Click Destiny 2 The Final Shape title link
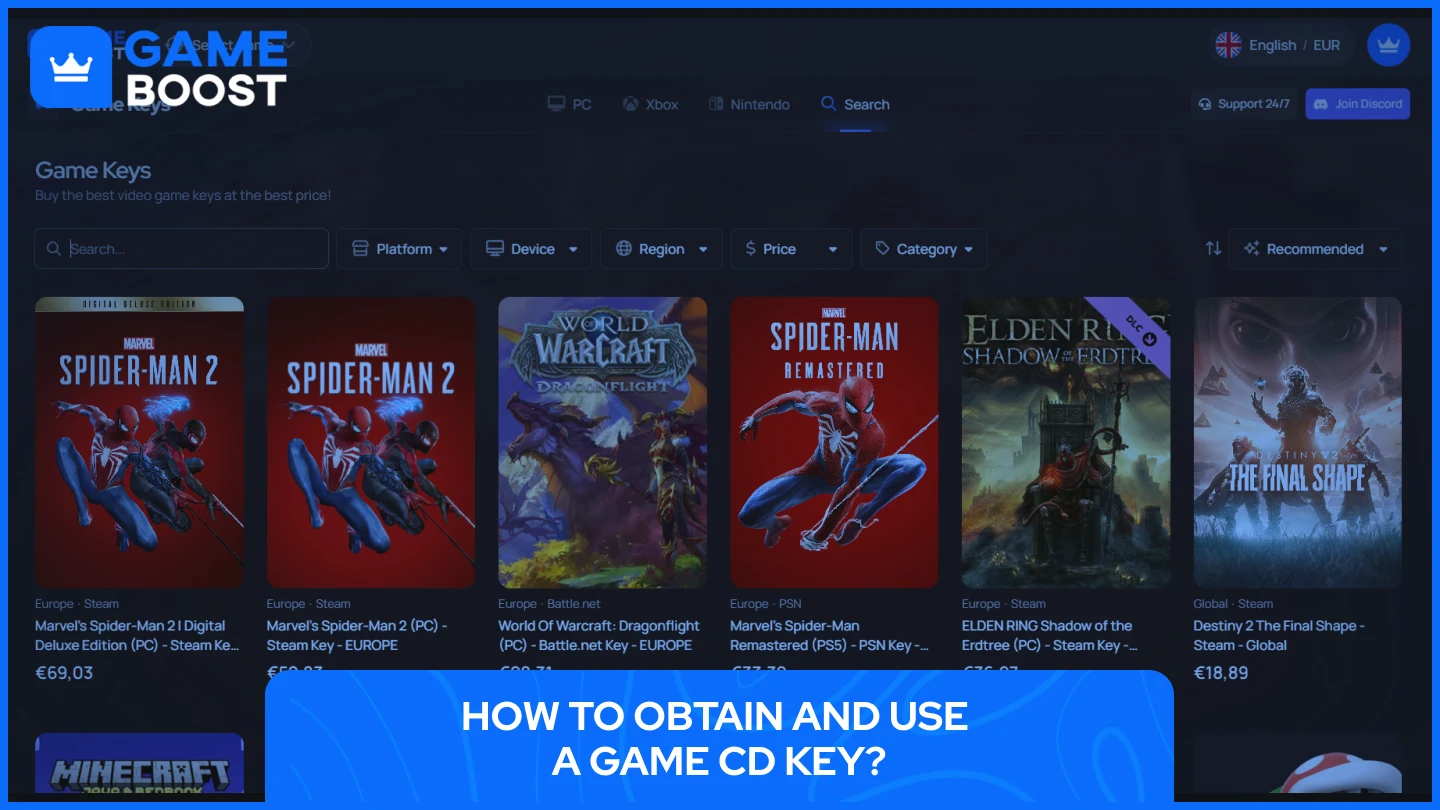This screenshot has height=810, width=1440. tap(1279, 635)
